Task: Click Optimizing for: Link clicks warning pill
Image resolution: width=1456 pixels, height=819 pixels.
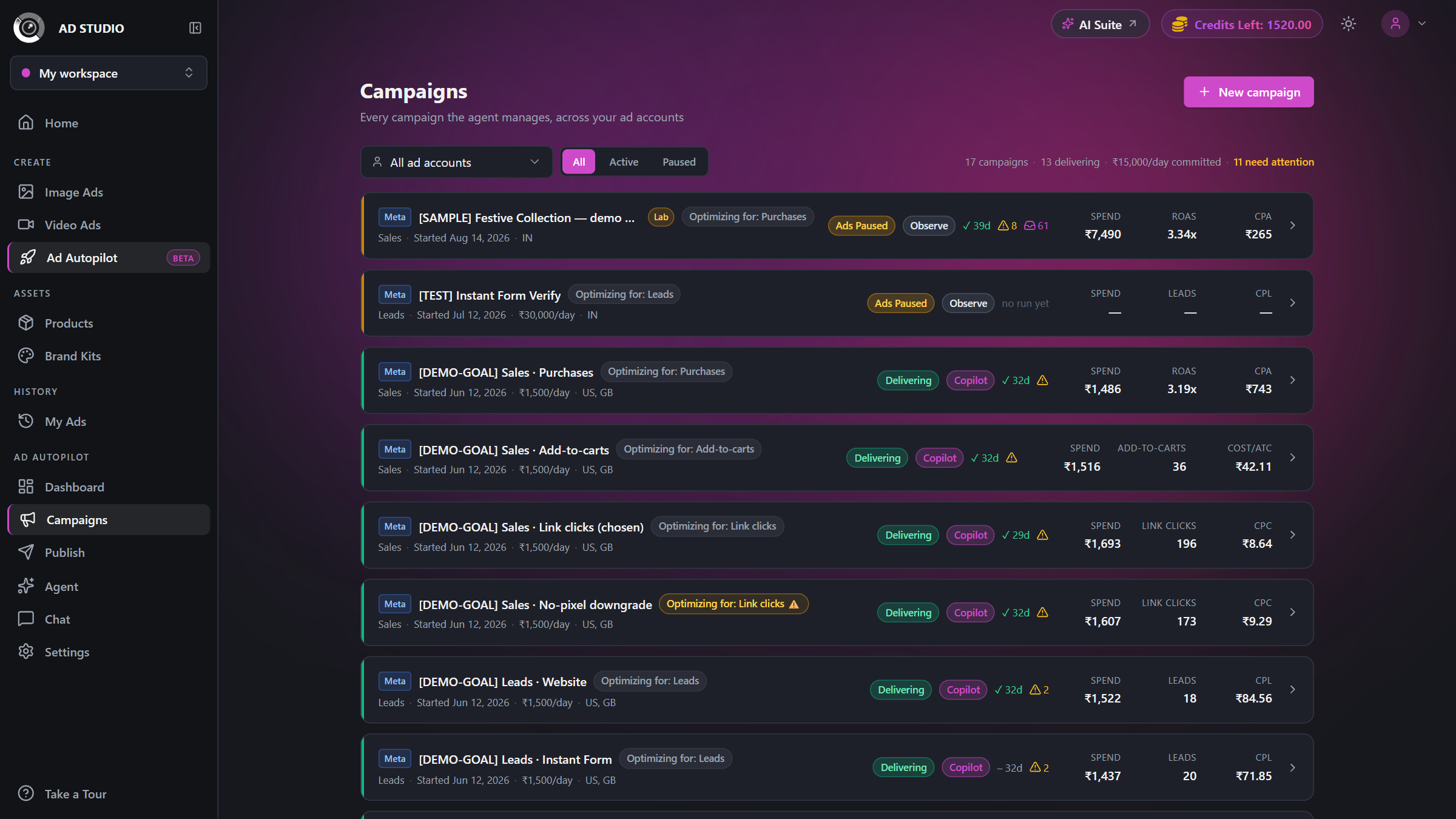Action: click(x=733, y=604)
